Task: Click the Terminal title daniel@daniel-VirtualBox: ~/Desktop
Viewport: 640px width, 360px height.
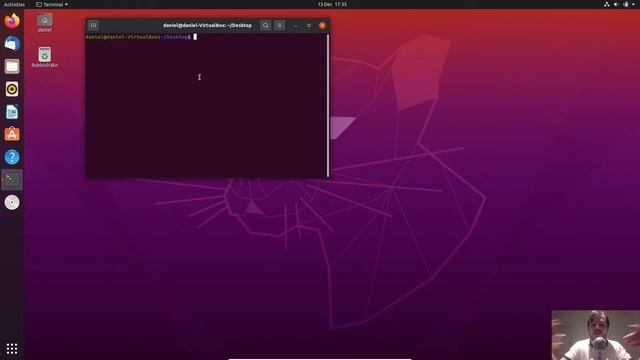Action: coord(207,25)
